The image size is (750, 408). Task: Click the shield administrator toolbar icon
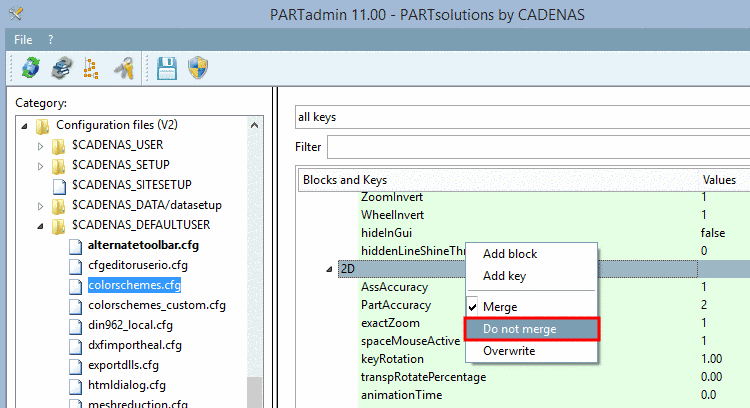pyautogui.click(x=198, y=68)
